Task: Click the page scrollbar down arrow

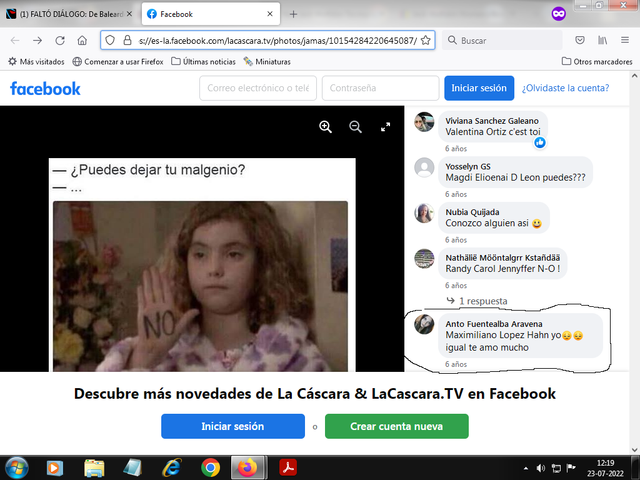Action: 634,449
